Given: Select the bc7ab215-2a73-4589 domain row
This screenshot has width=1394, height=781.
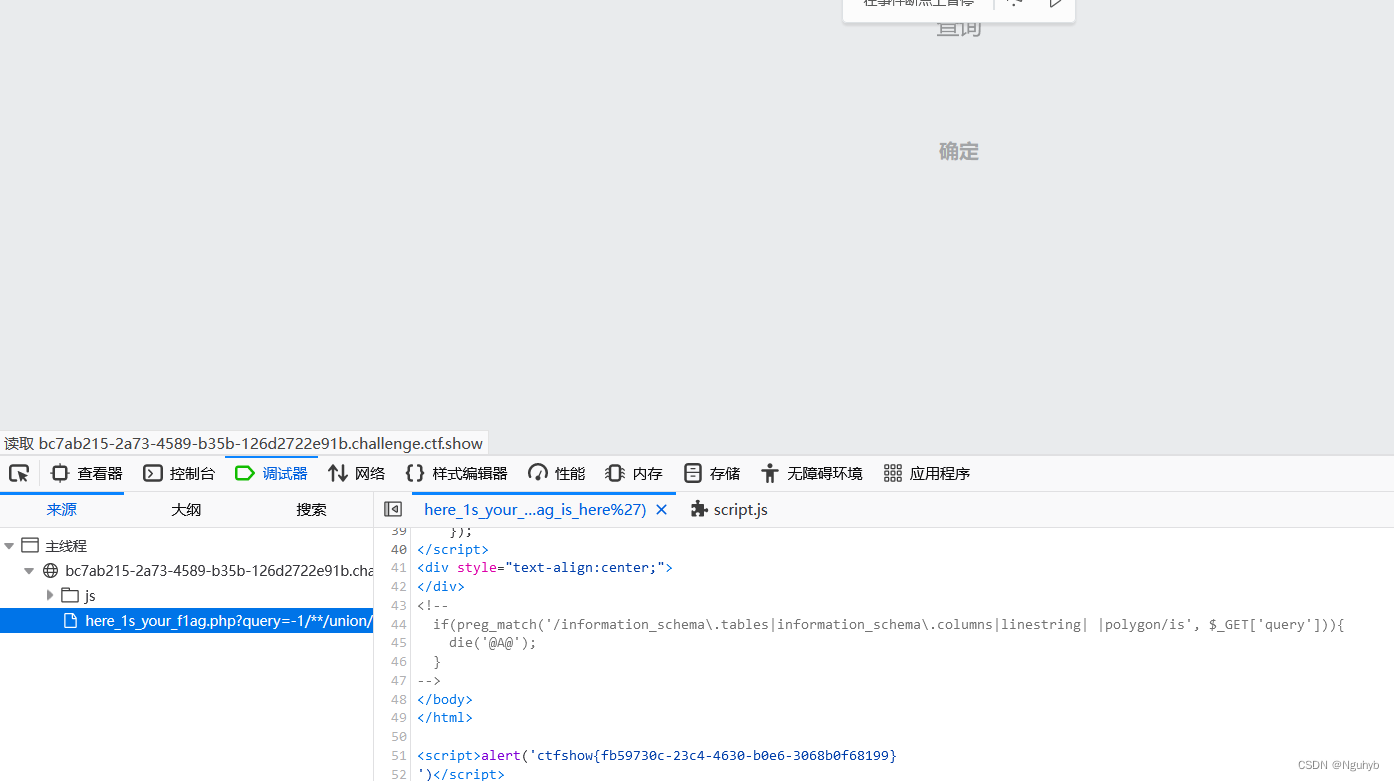Looking at the screenshot, I should click(186, 571).
